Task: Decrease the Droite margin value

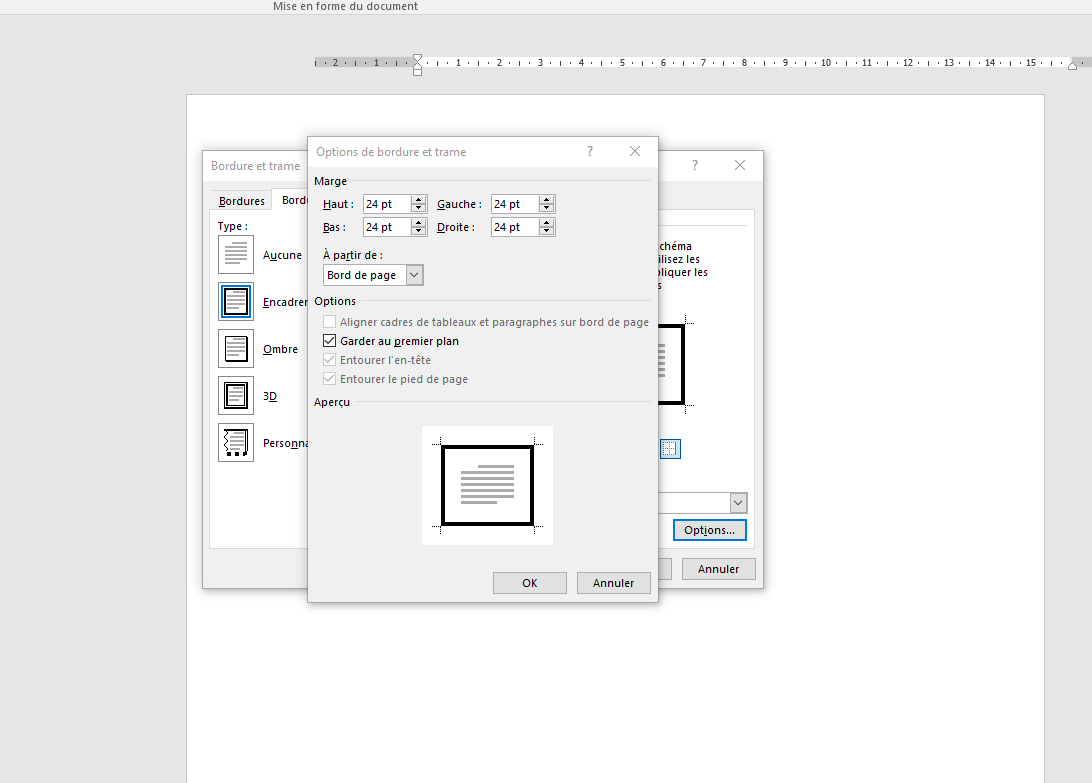Action: (x=547, y=231)
